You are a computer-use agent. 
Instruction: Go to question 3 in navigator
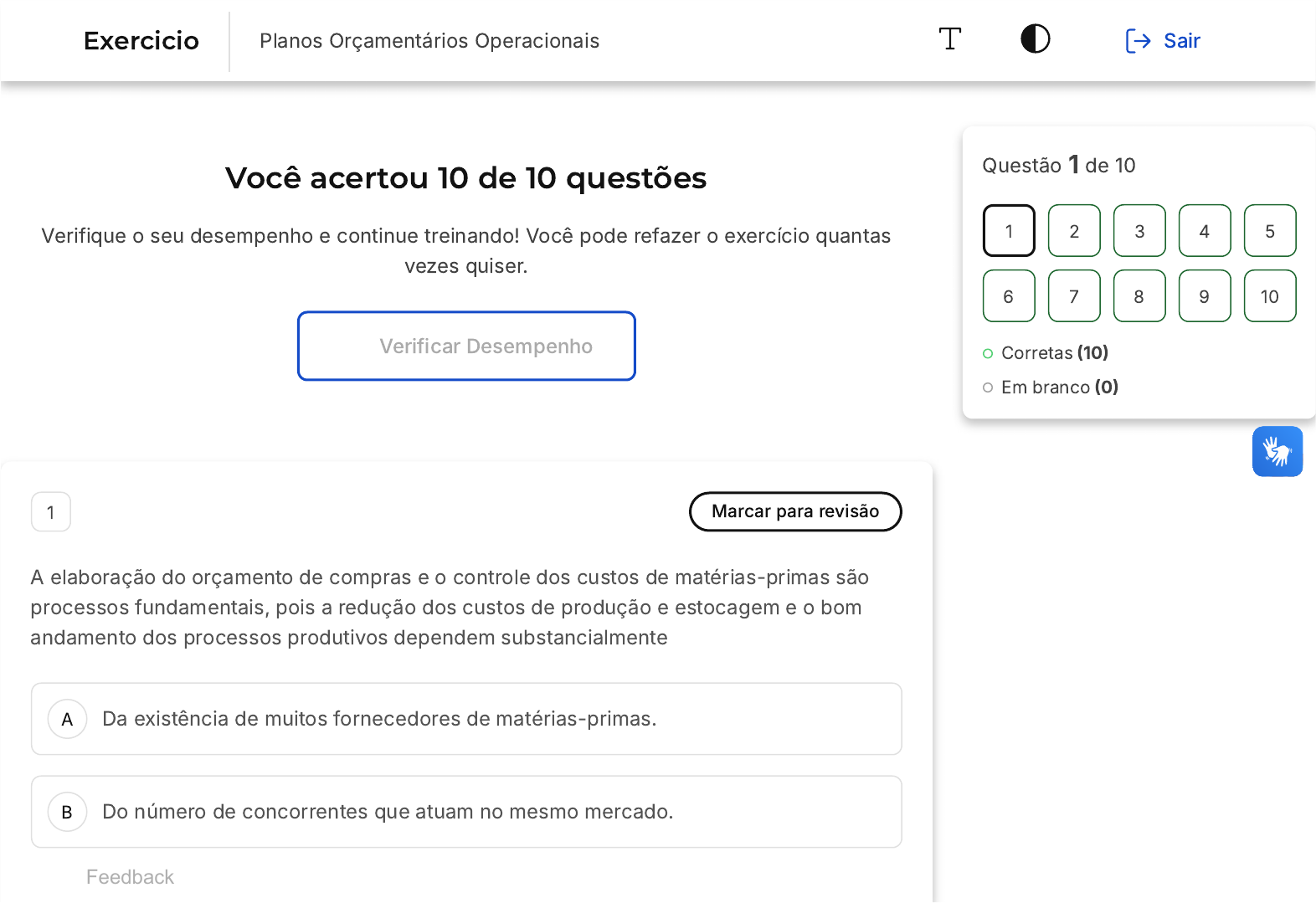pos(1139,231)
